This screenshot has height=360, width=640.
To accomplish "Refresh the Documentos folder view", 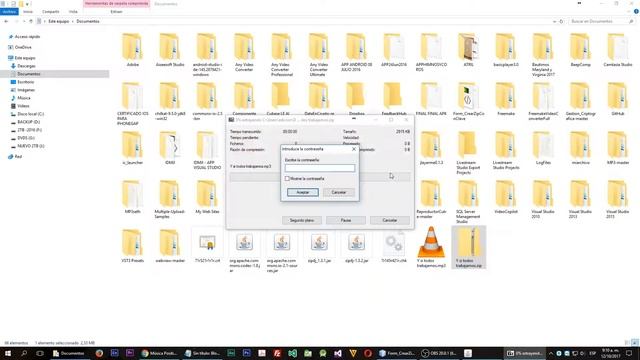I will [x=561, y=21].
